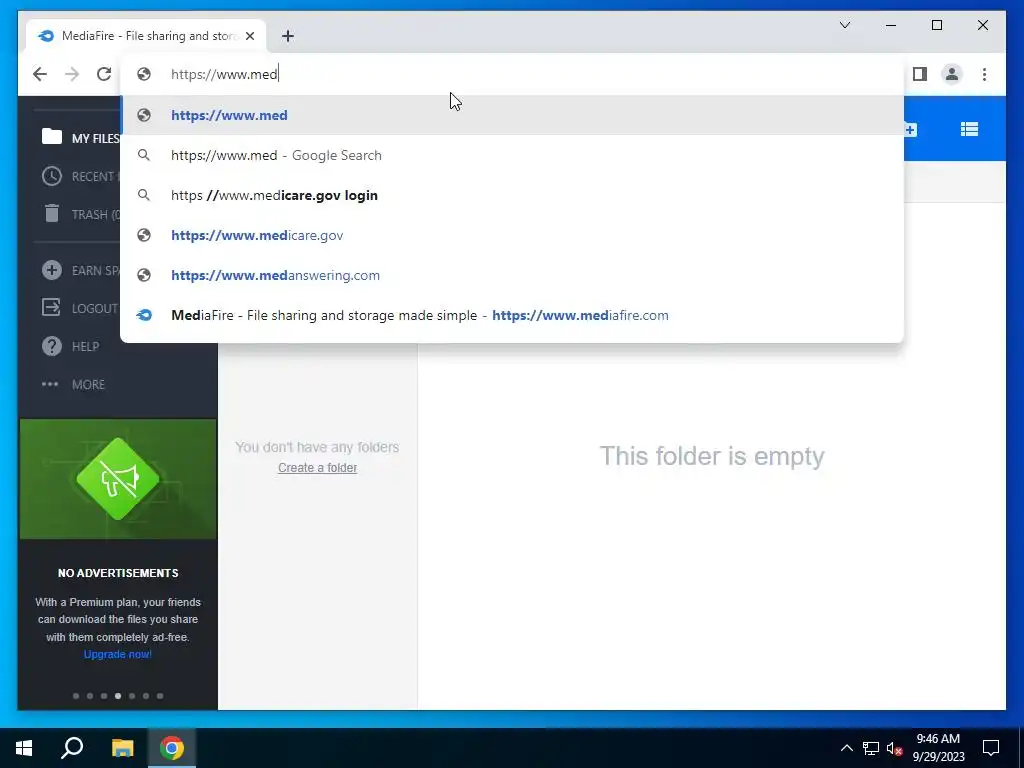Click the Upgrade now! link
The width and height of the screenshot is (1024, 768).
(118, 654)
